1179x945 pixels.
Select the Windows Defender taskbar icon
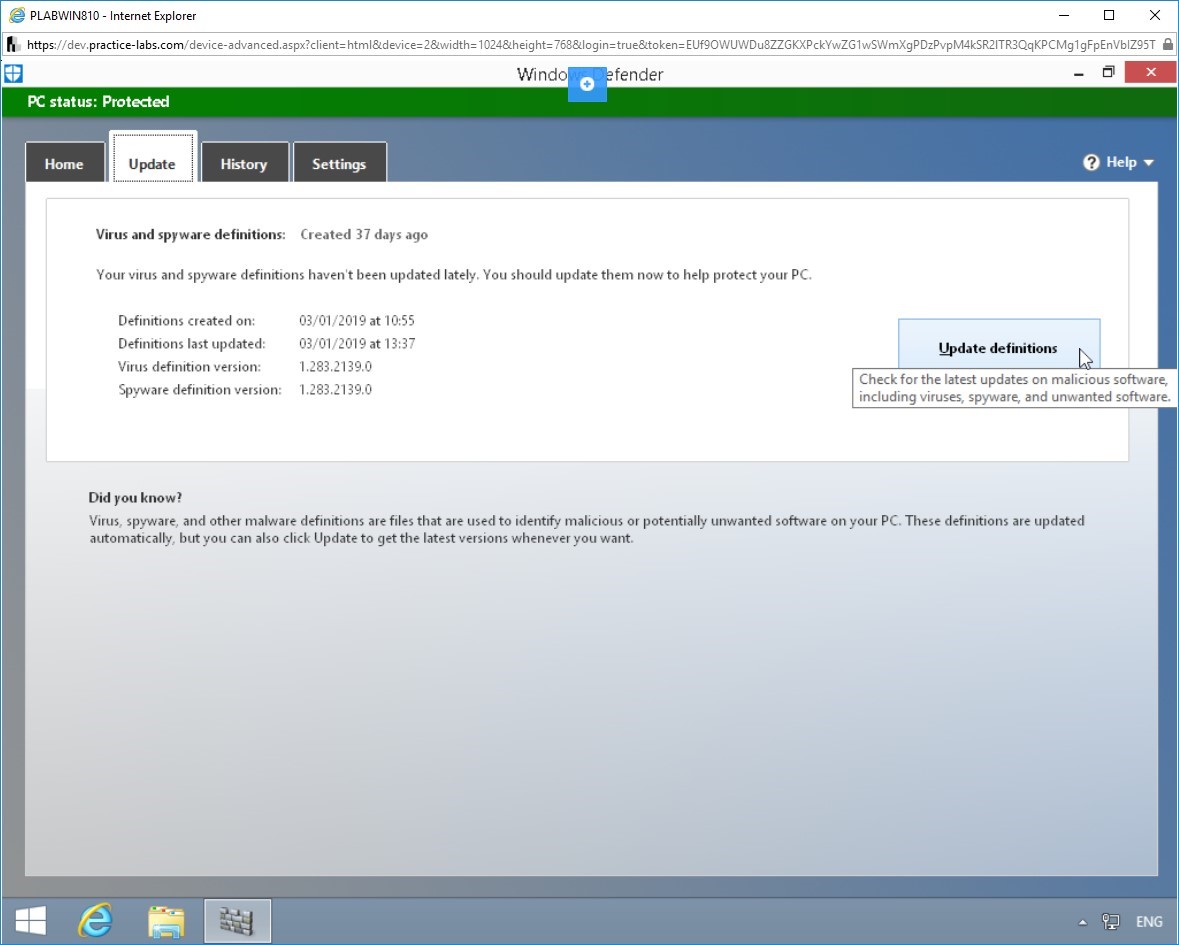pyautogui.click(x=237, y=920)
